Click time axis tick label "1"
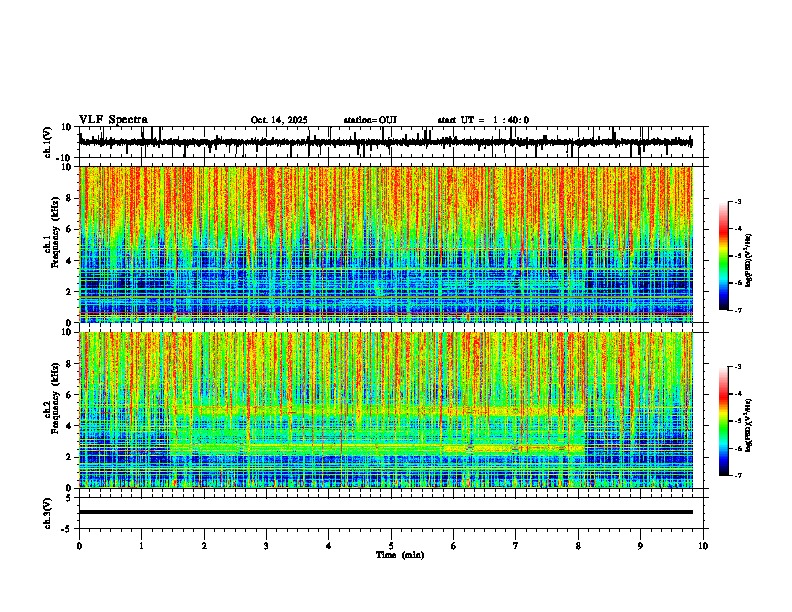This screenshot has height=612, width=792. tap(141, 546)
